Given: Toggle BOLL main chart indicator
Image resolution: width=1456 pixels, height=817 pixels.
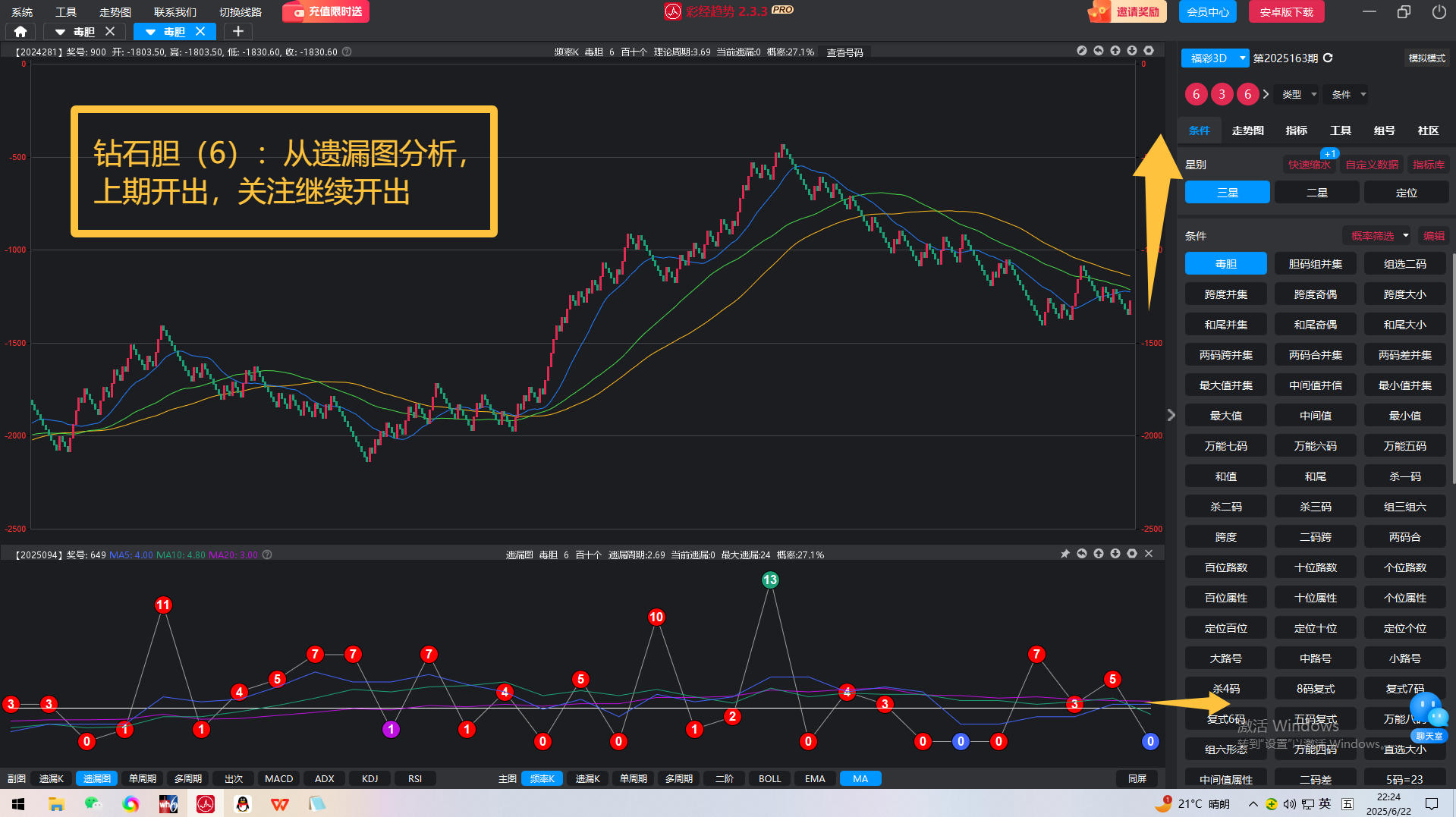Looking at the screenshot, I should pos(769,778).
